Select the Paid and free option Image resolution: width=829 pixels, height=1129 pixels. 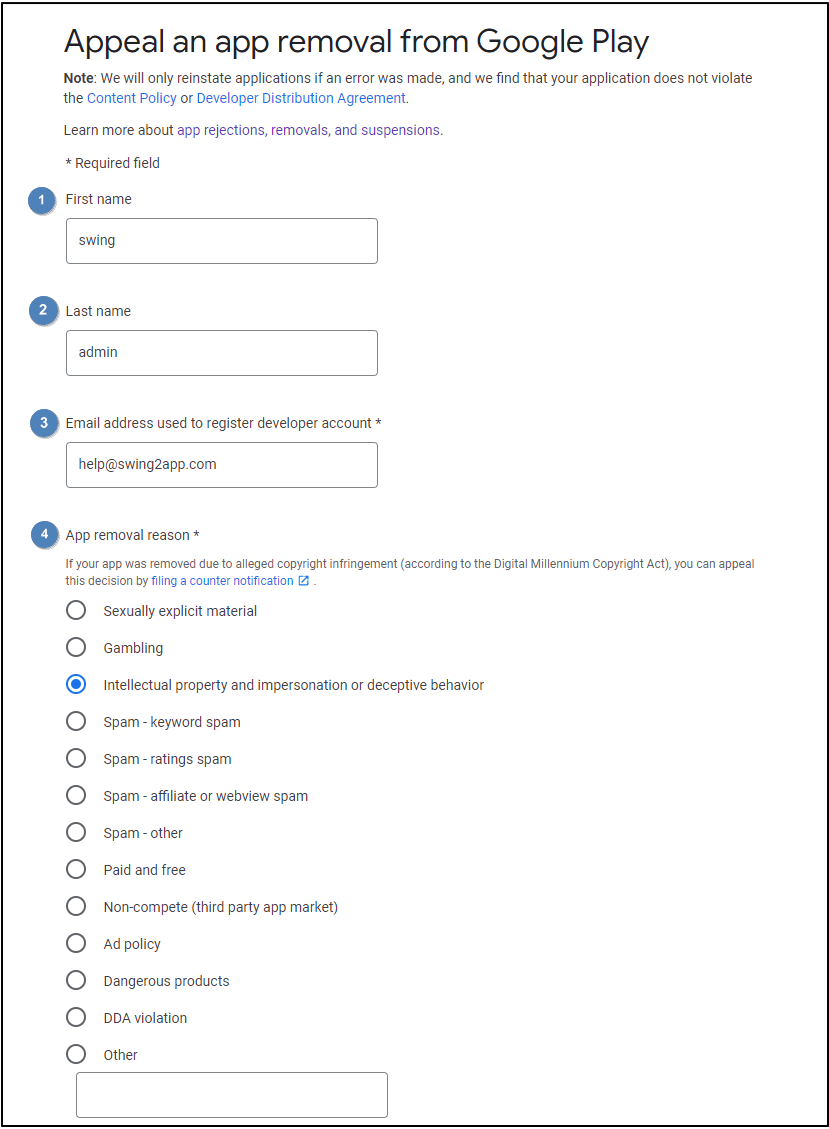coord(76,870)
